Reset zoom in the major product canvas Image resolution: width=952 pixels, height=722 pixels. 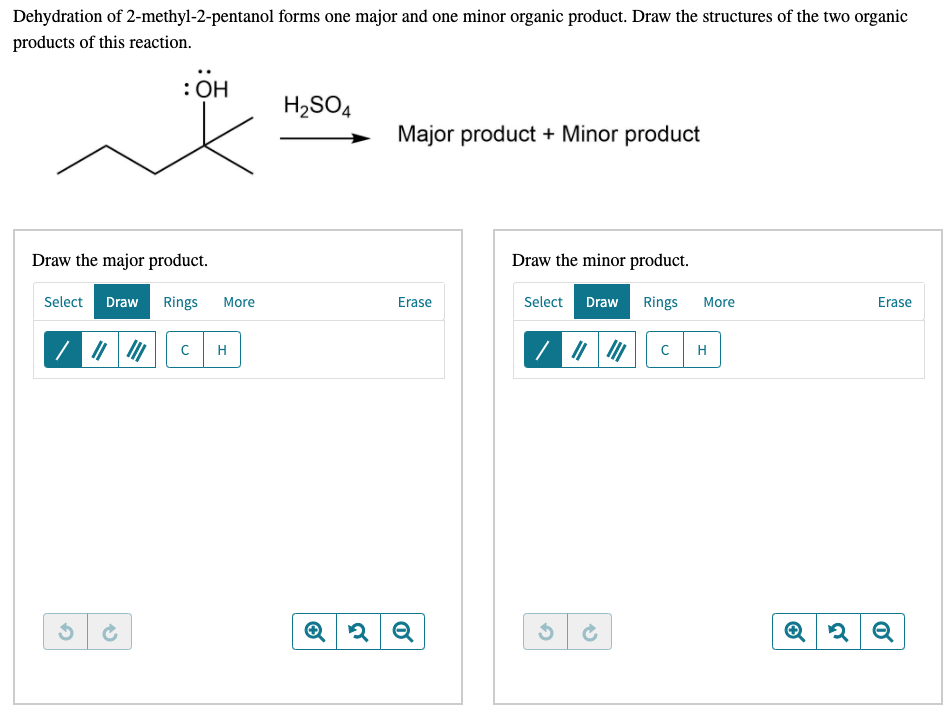click(x=358, y=632)
